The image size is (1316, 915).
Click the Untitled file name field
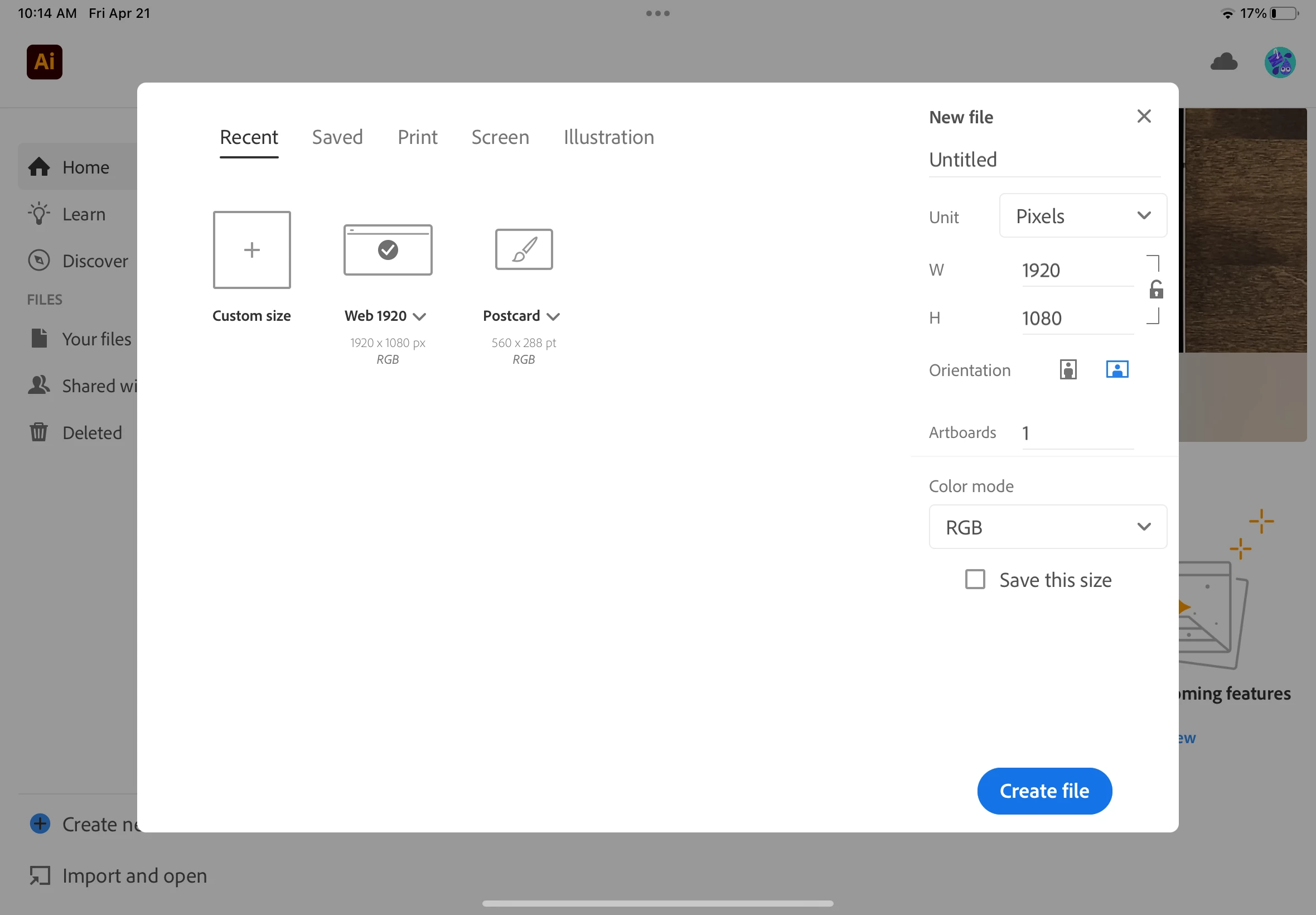[x=1043, y=160]
